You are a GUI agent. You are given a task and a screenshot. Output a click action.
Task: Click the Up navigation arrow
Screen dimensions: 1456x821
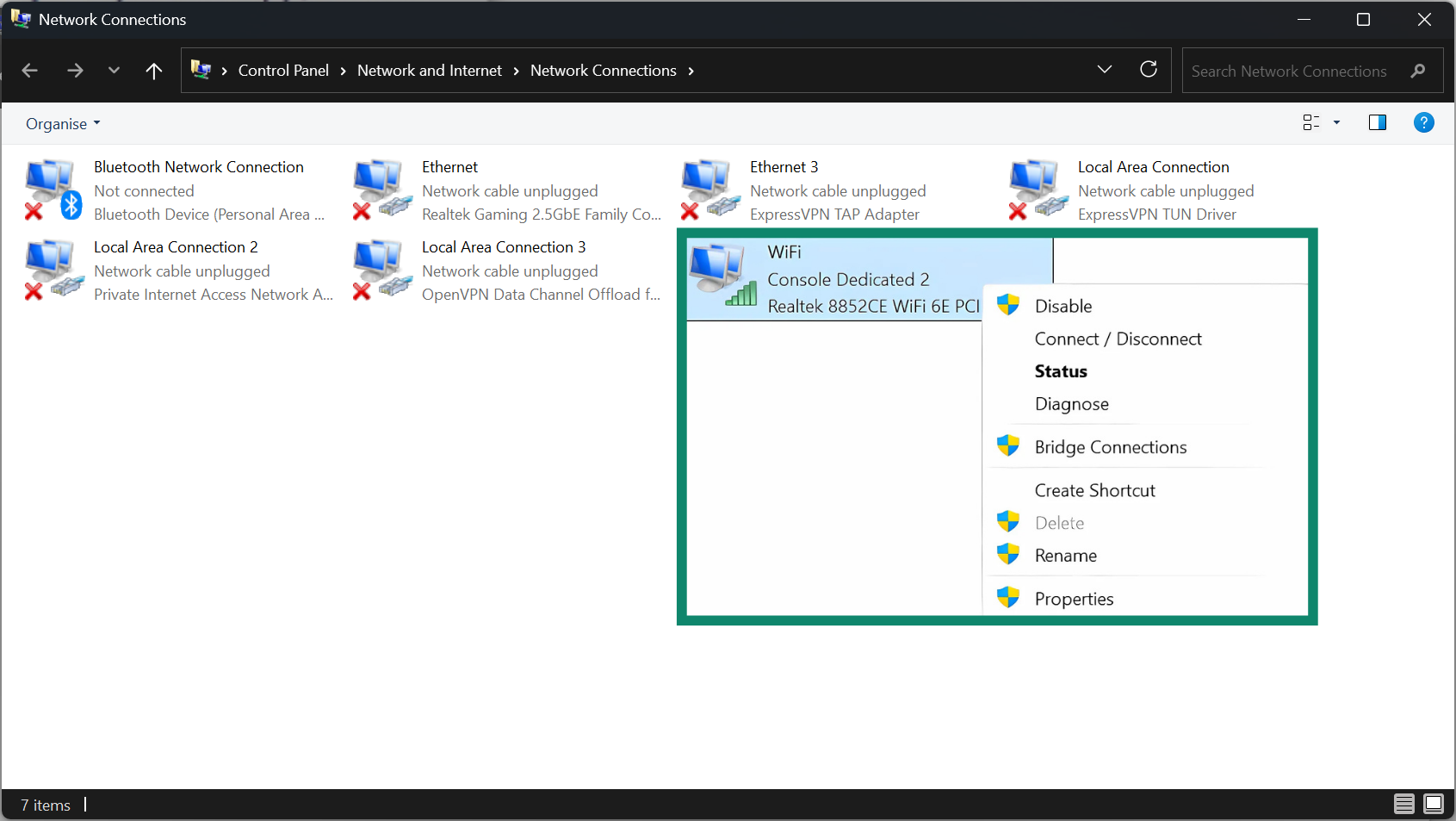point(154,71)
